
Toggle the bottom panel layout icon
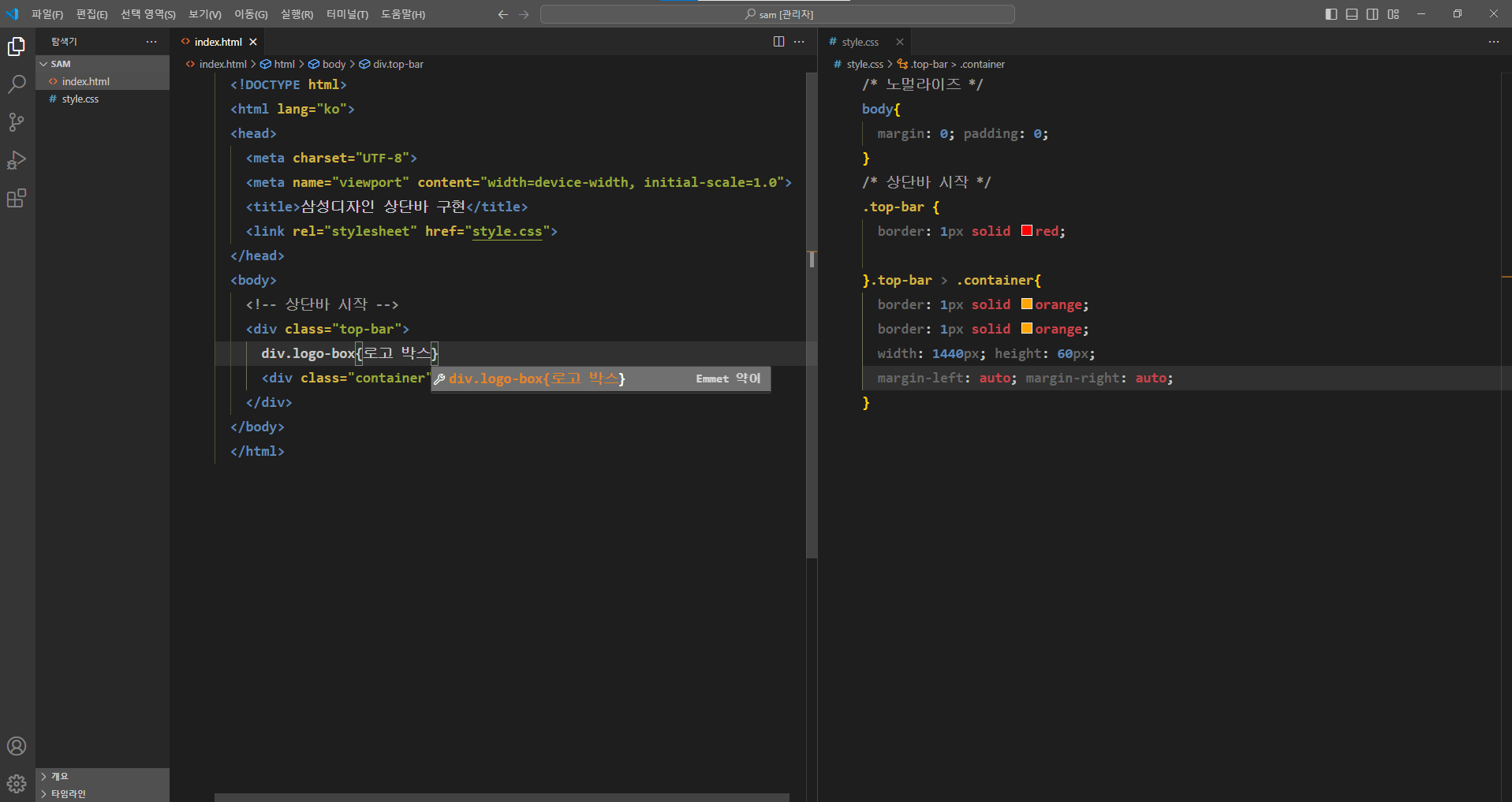coord(1352,14)
